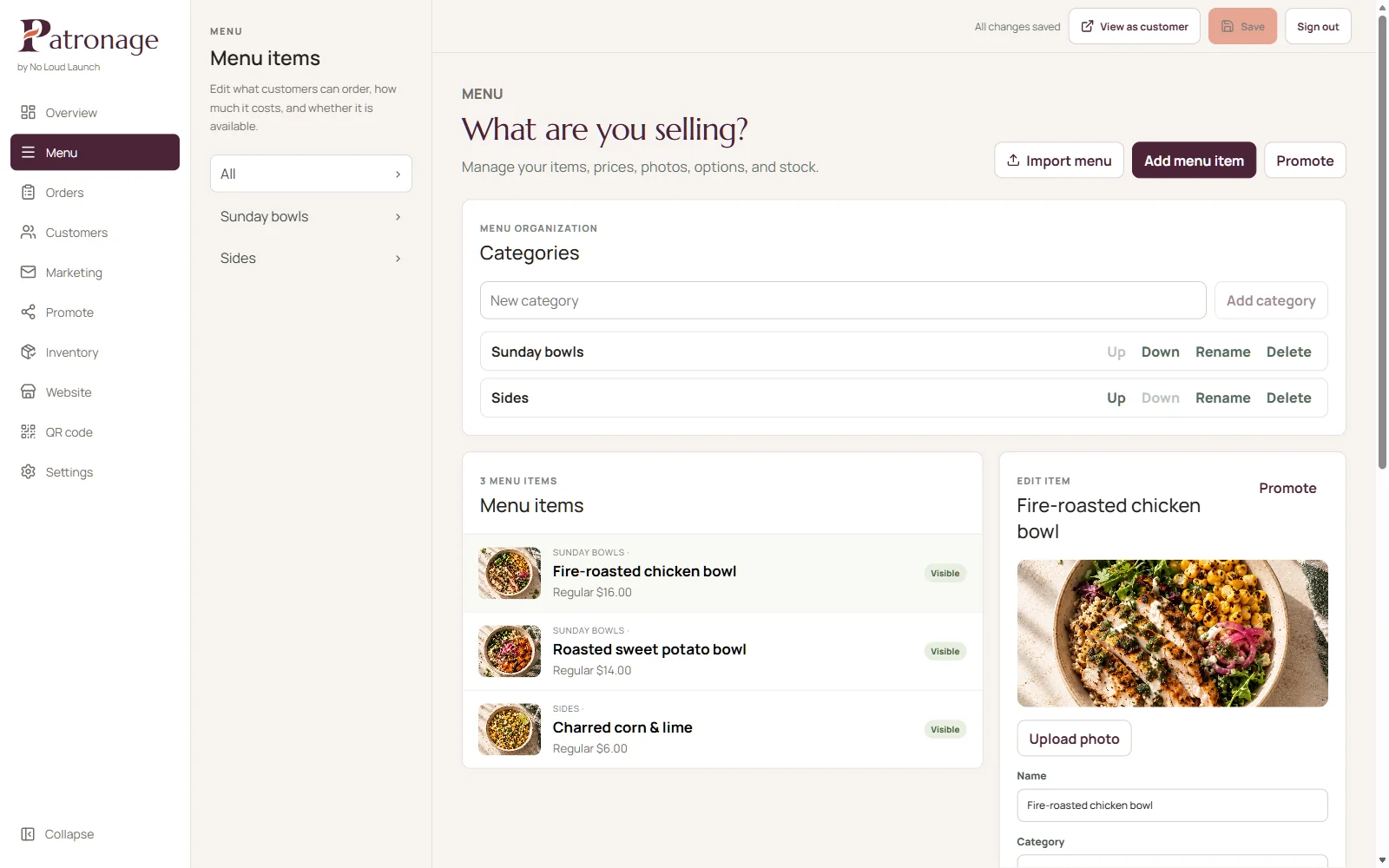The width and height of the screenshot is (1389, 868).
Task: Click the Regular $6.00 price text
Action: click(589, 748)
